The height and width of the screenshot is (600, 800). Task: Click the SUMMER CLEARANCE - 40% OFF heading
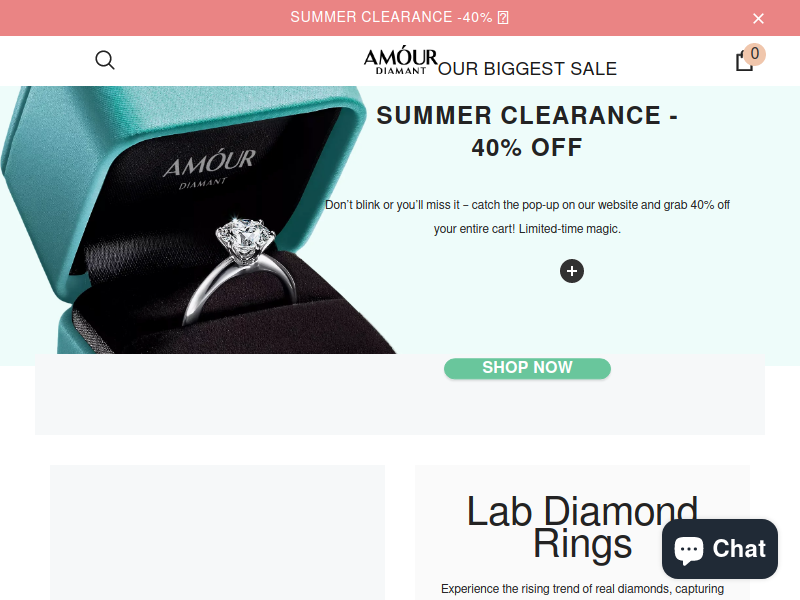527,131
